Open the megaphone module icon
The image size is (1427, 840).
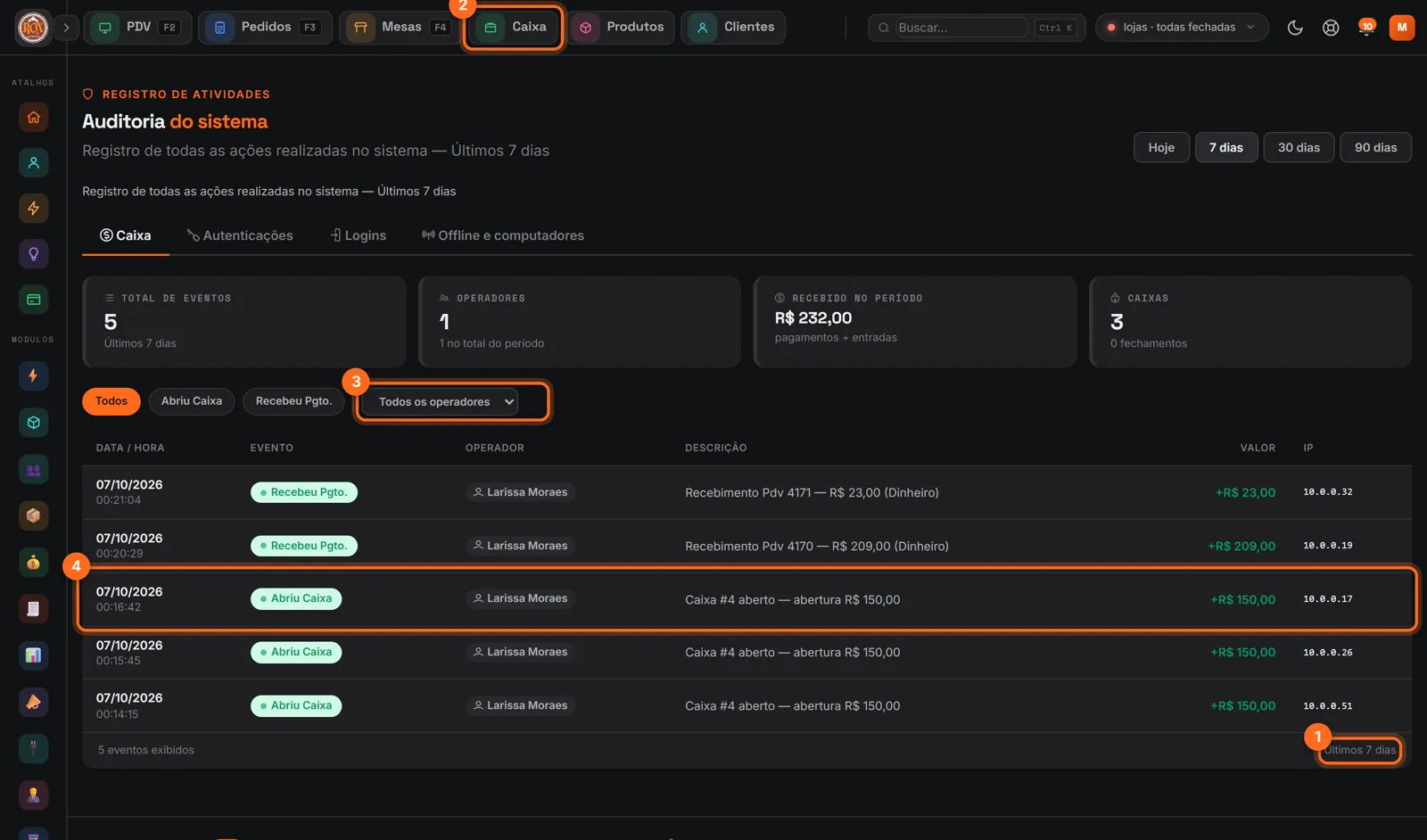click(x=33, y=702)
